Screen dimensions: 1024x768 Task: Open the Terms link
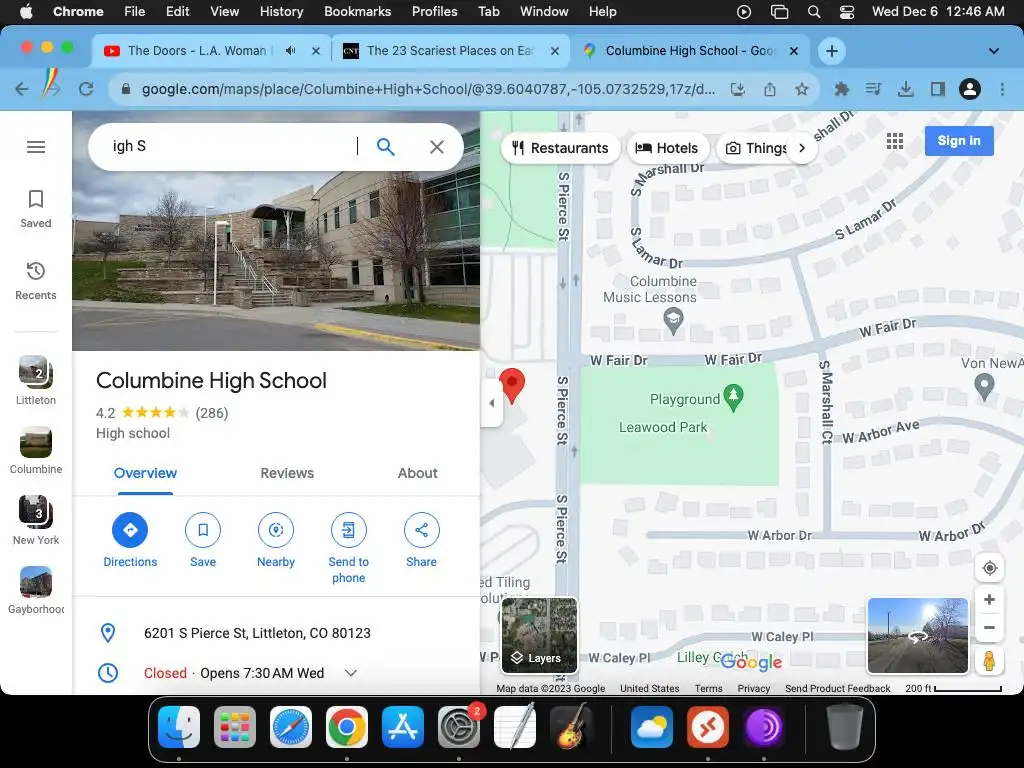point(709,688)
